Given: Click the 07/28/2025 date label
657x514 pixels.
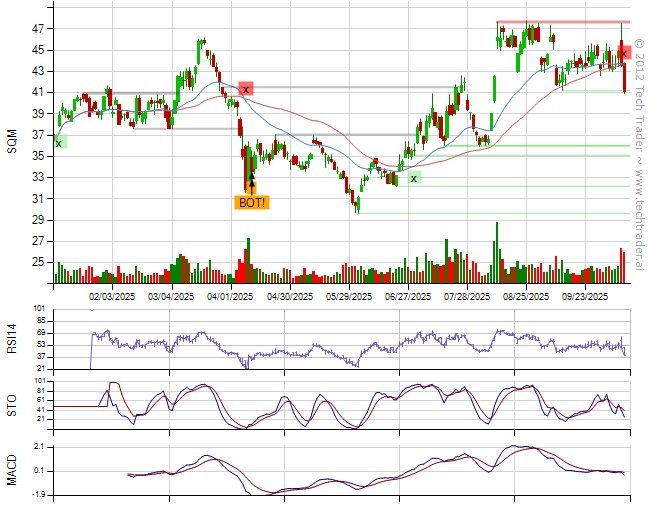Looking at the screenshot, I should [x=468, y=296].
